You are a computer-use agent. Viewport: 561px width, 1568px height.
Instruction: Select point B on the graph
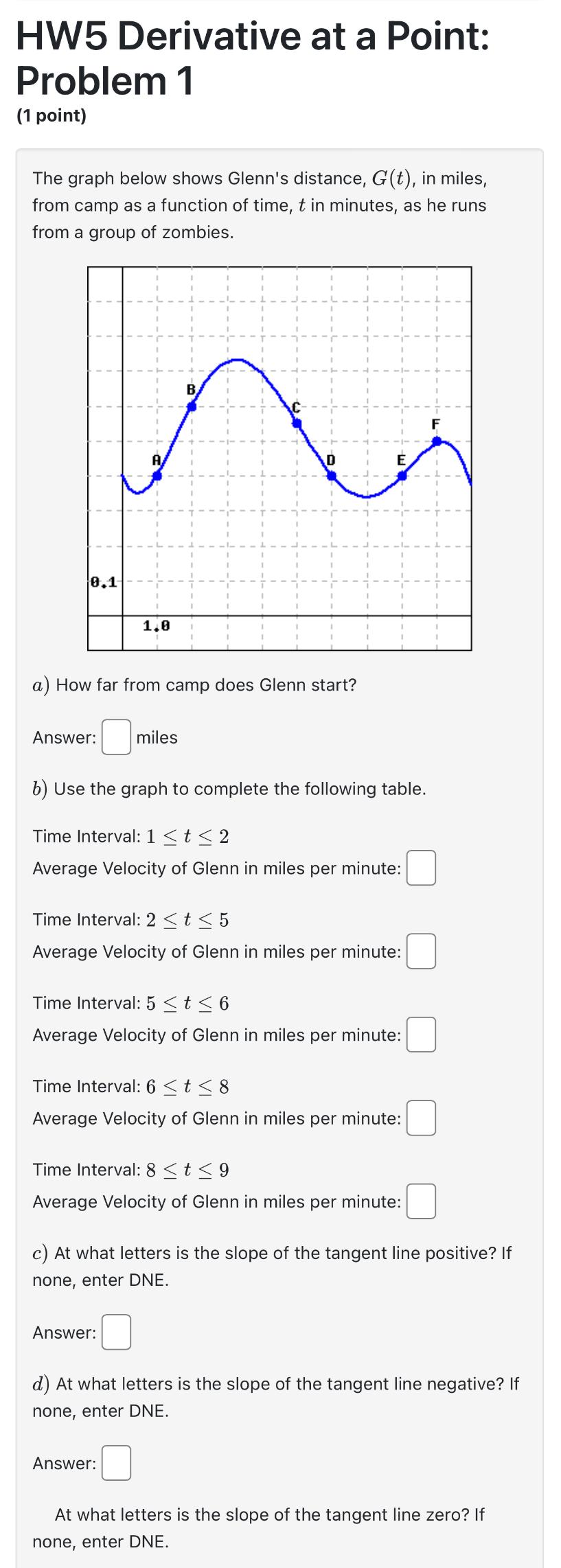192,406
